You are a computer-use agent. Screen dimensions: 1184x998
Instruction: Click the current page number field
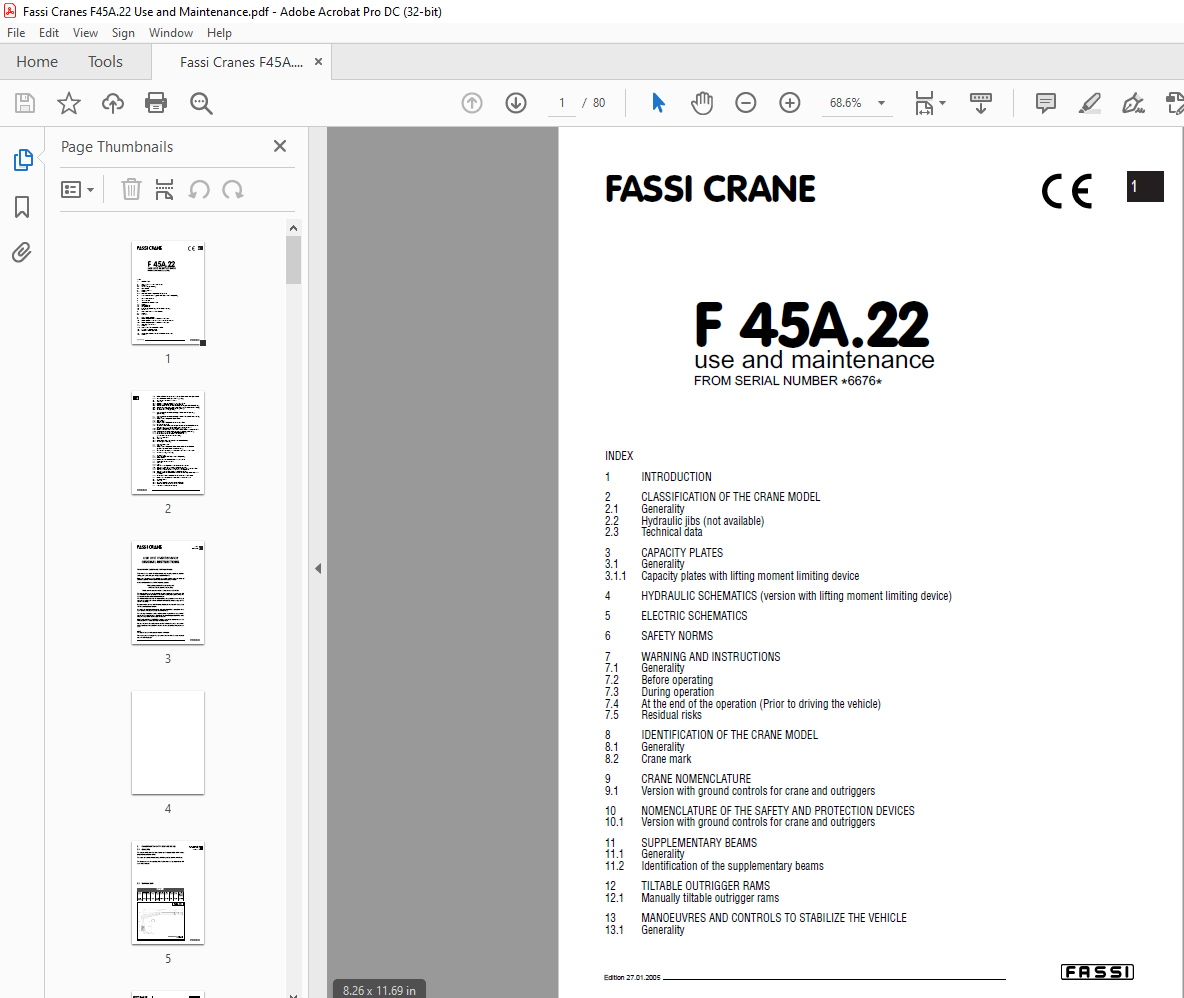[x=562, y=103]
